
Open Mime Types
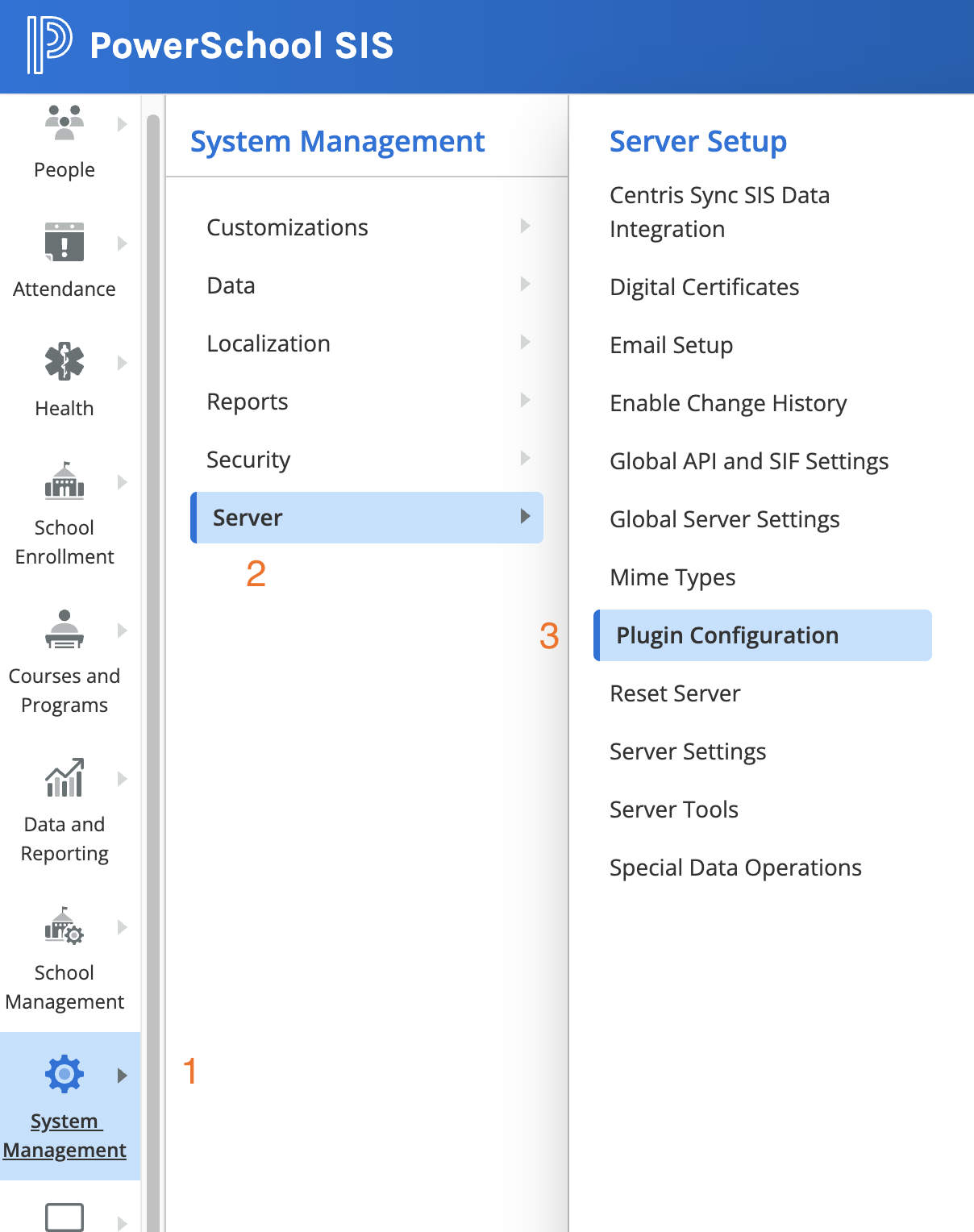tap(672, 577)
